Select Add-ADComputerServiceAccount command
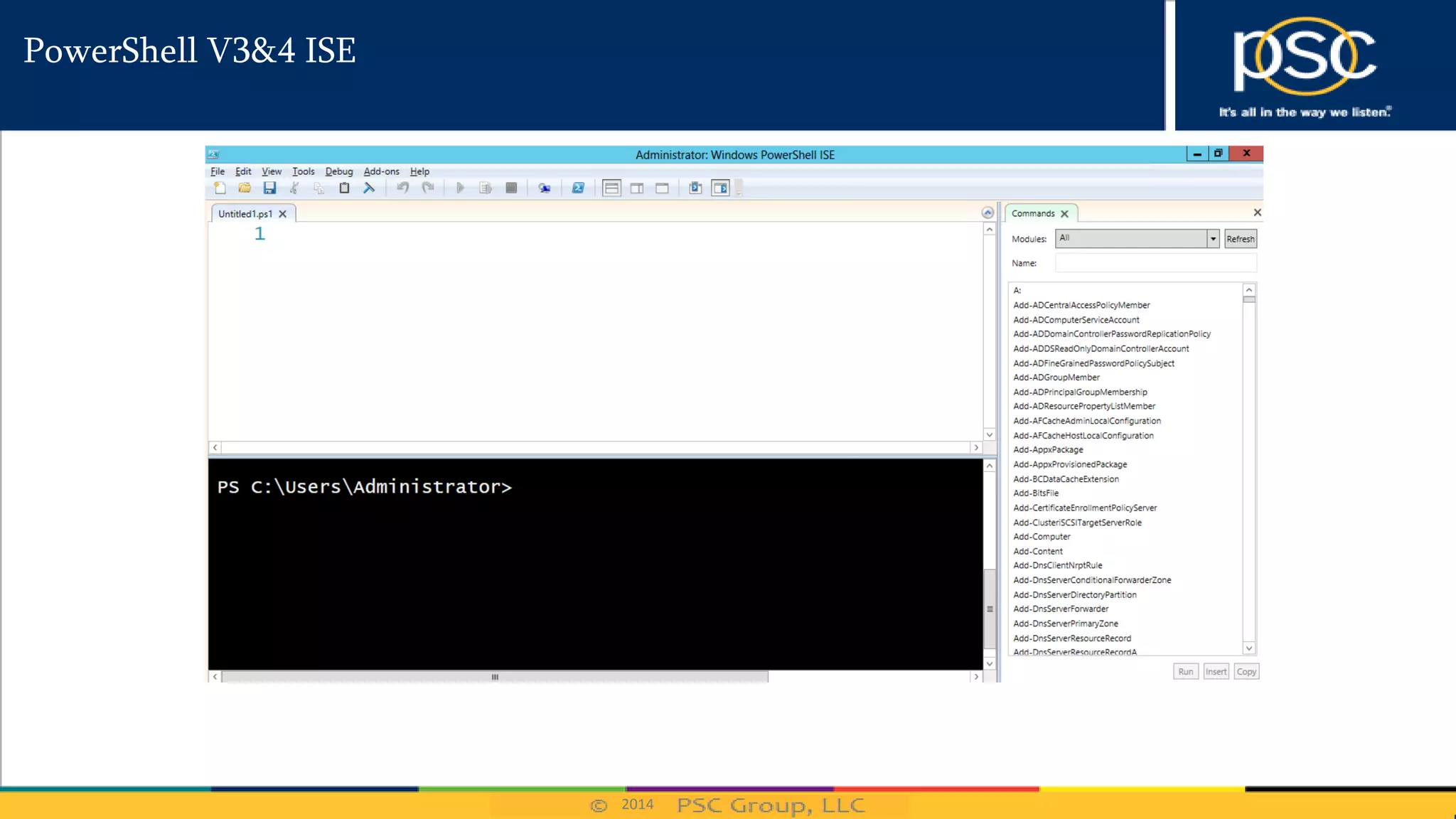This screenshot has width=1456, height=819. pos(1076,320)
